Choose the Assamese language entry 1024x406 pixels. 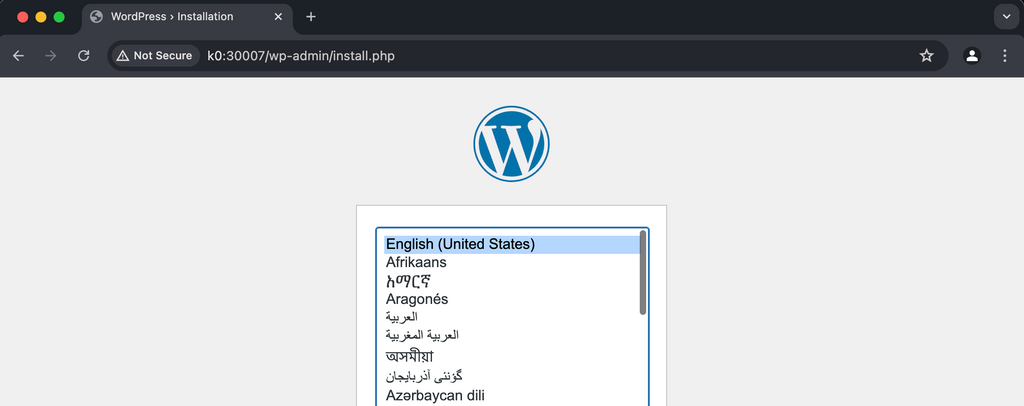tap(415, 356)
